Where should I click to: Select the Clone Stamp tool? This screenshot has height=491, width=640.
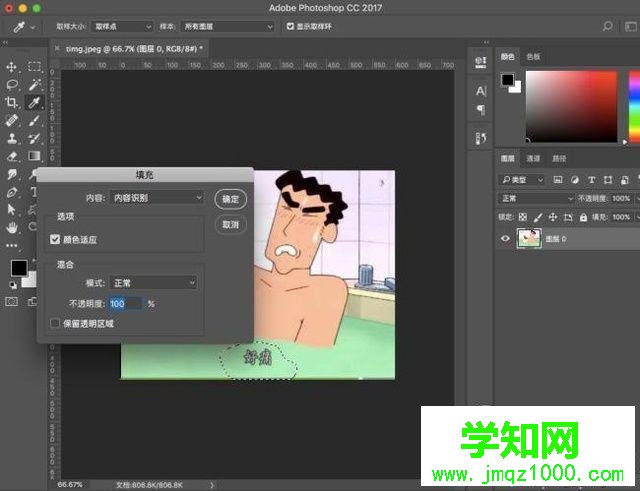[x=11, y=138]
